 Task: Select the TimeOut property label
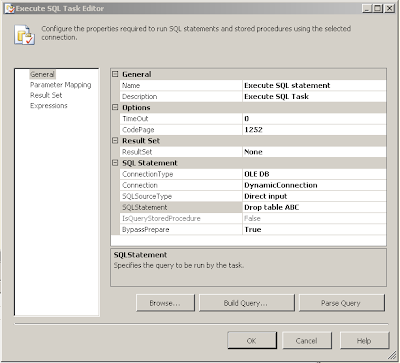(x=181, y=119)
